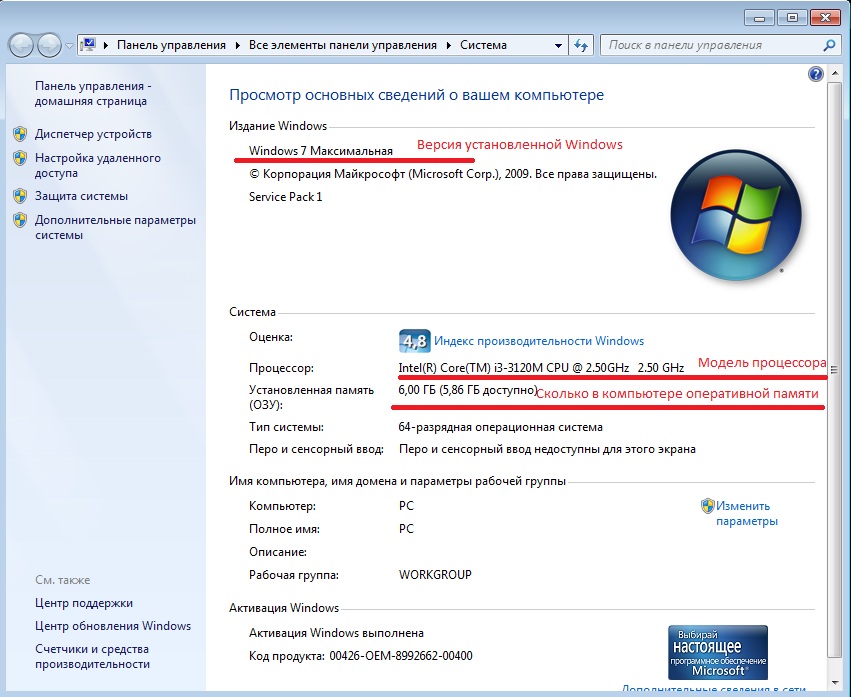Click shield icon beside Дополнительные параметры системы

pyautogui.click(x=20, y=220)
